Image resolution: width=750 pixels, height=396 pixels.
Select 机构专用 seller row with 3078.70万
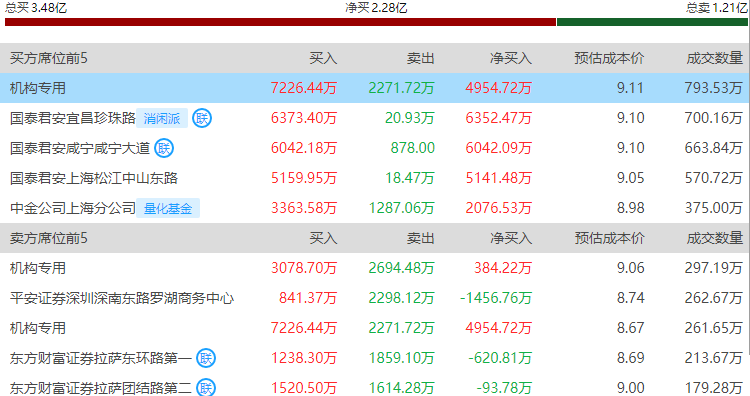[x=375, y=268]
